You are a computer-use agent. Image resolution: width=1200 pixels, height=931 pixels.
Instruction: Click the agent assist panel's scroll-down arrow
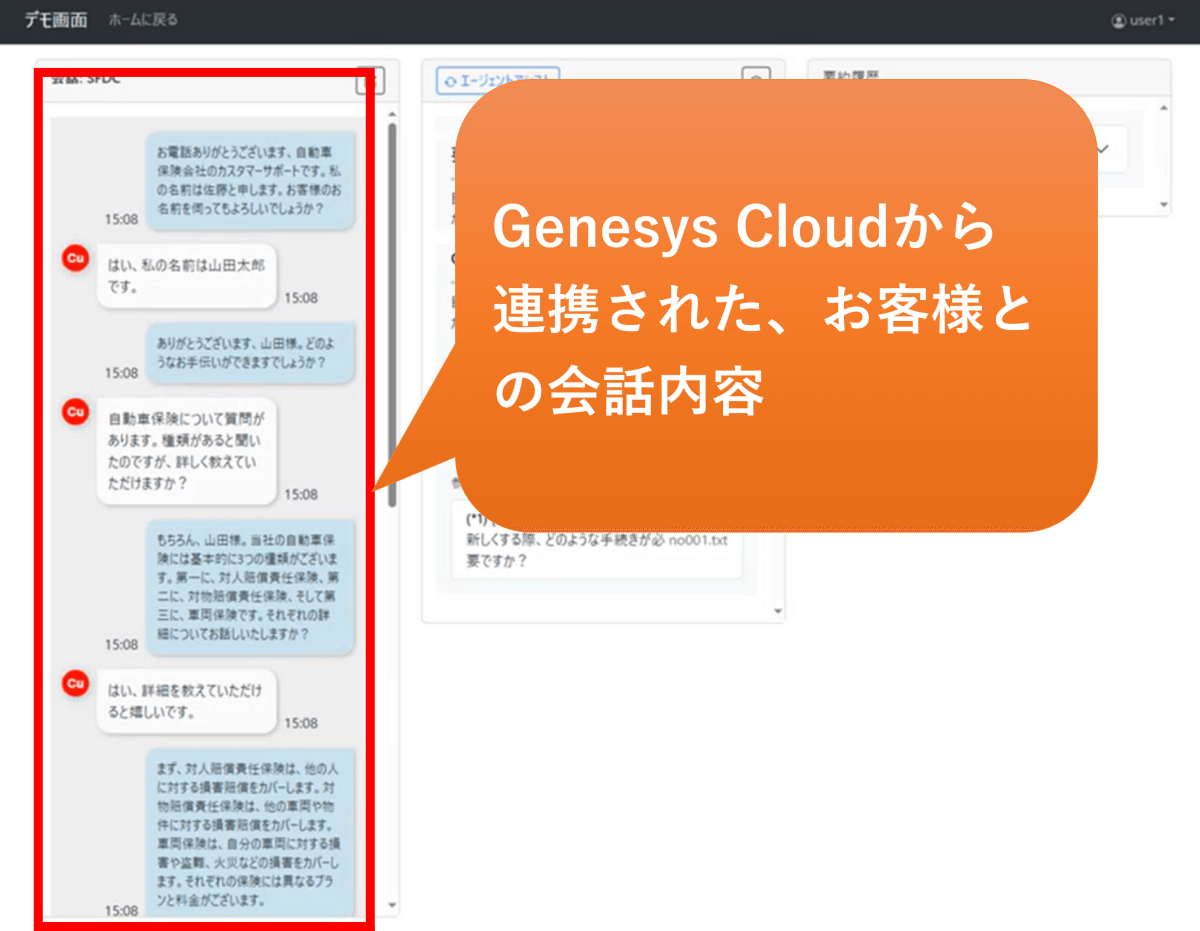coord(778,610)
